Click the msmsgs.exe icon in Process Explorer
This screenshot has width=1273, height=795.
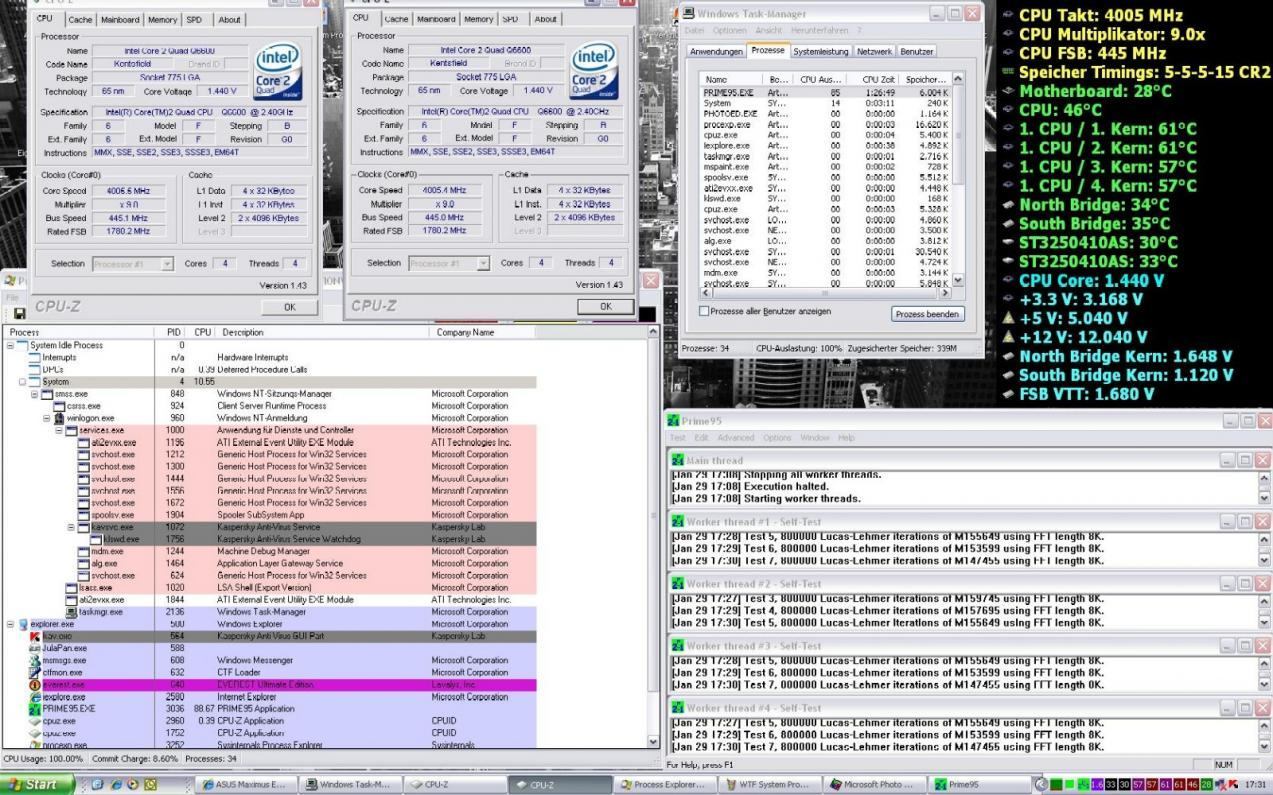click(36, 661)
